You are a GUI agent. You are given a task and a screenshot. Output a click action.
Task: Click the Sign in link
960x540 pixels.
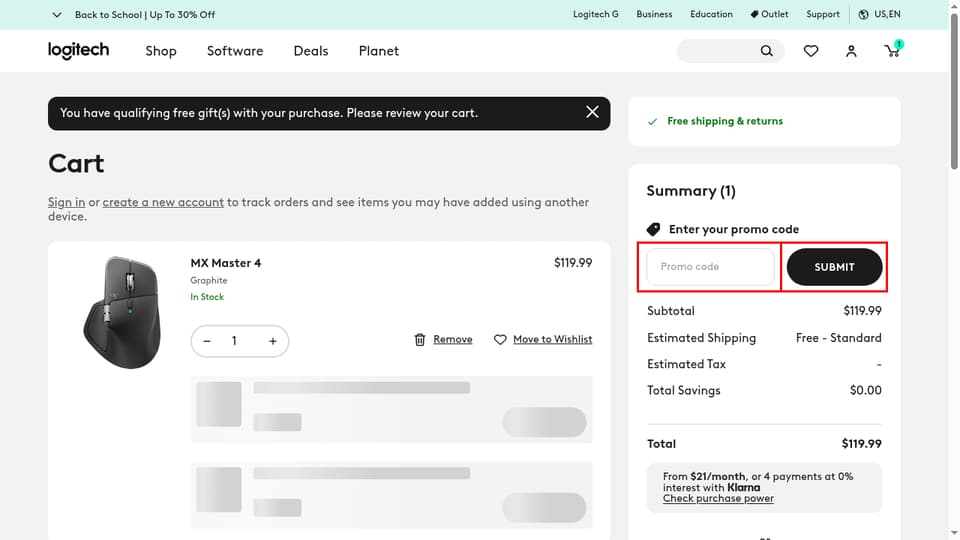pos(67,202)
